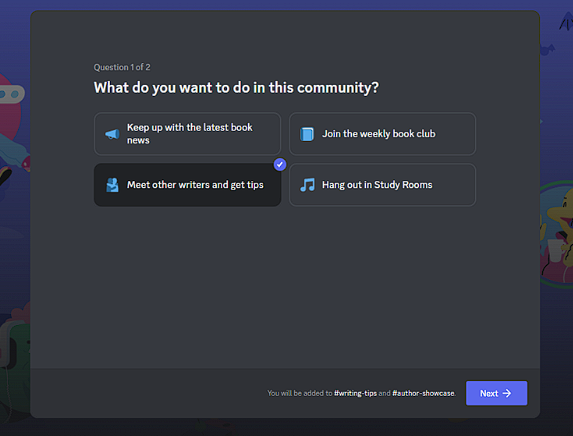Image resolution: width=573 pixels, height=436 pixels.
Task: Click the people icon for meeting writers
Action: click(x=112, y=185)
